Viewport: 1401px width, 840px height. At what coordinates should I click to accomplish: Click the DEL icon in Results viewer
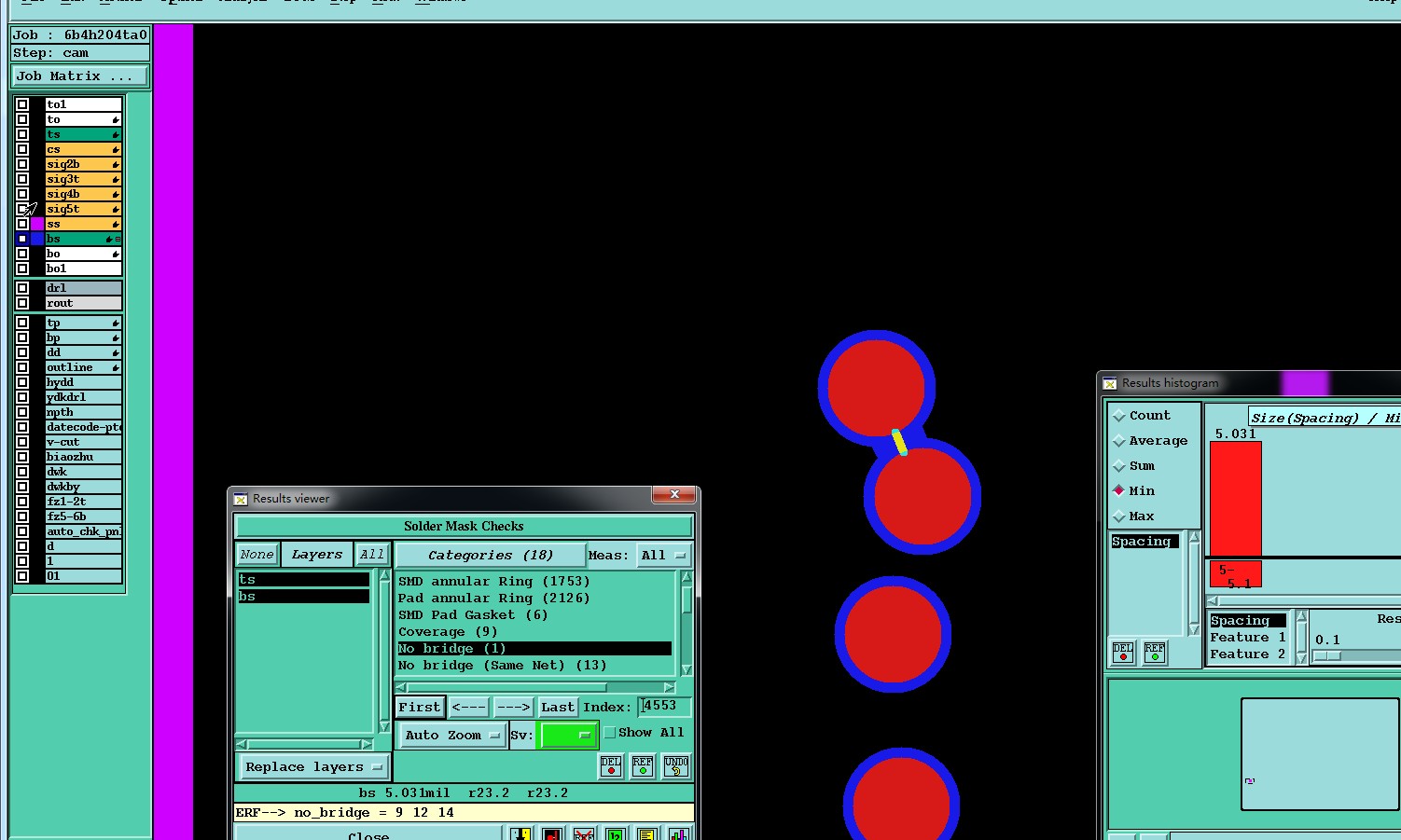[611, 766]
